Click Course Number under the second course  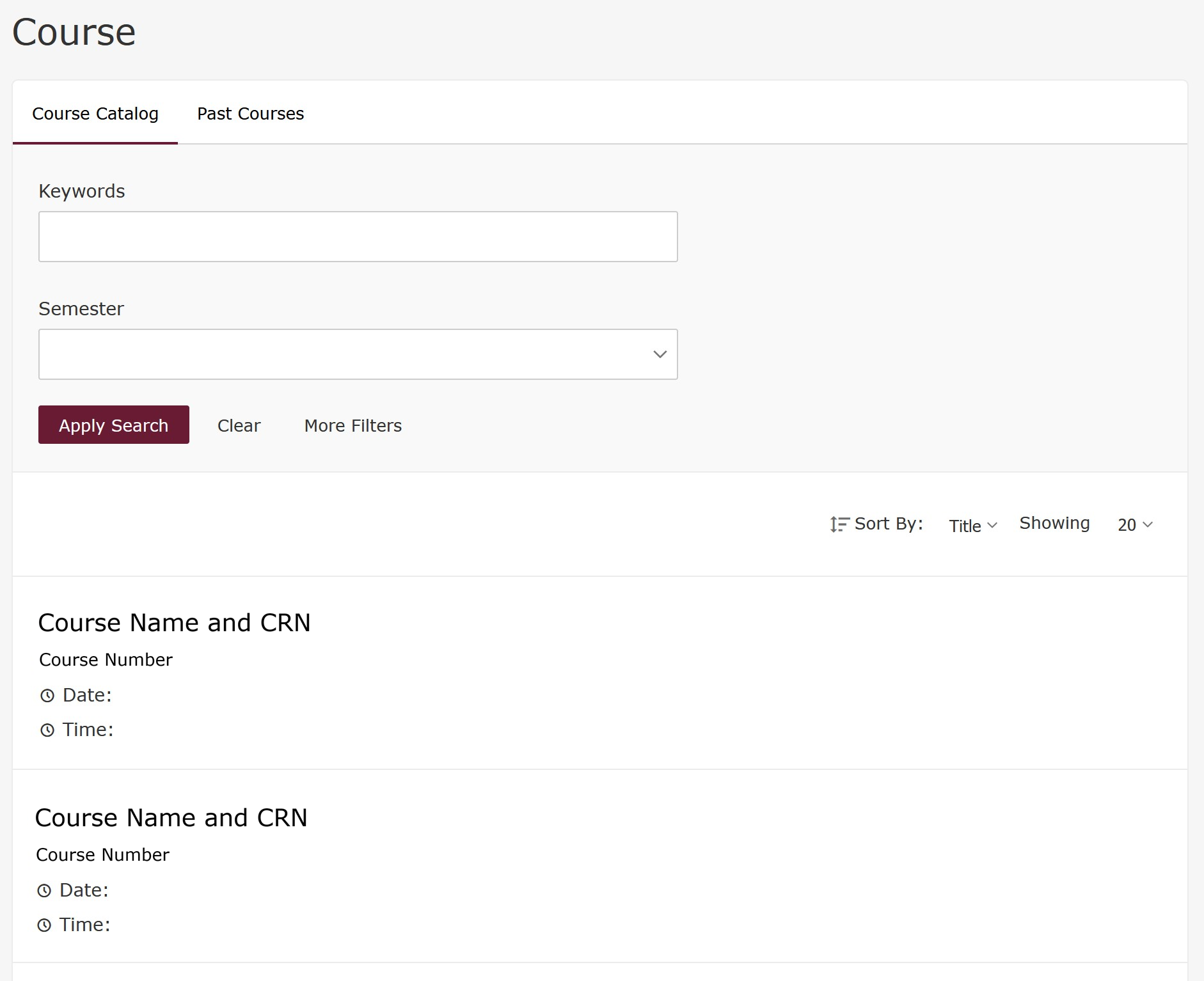click(x=102, y=855)
